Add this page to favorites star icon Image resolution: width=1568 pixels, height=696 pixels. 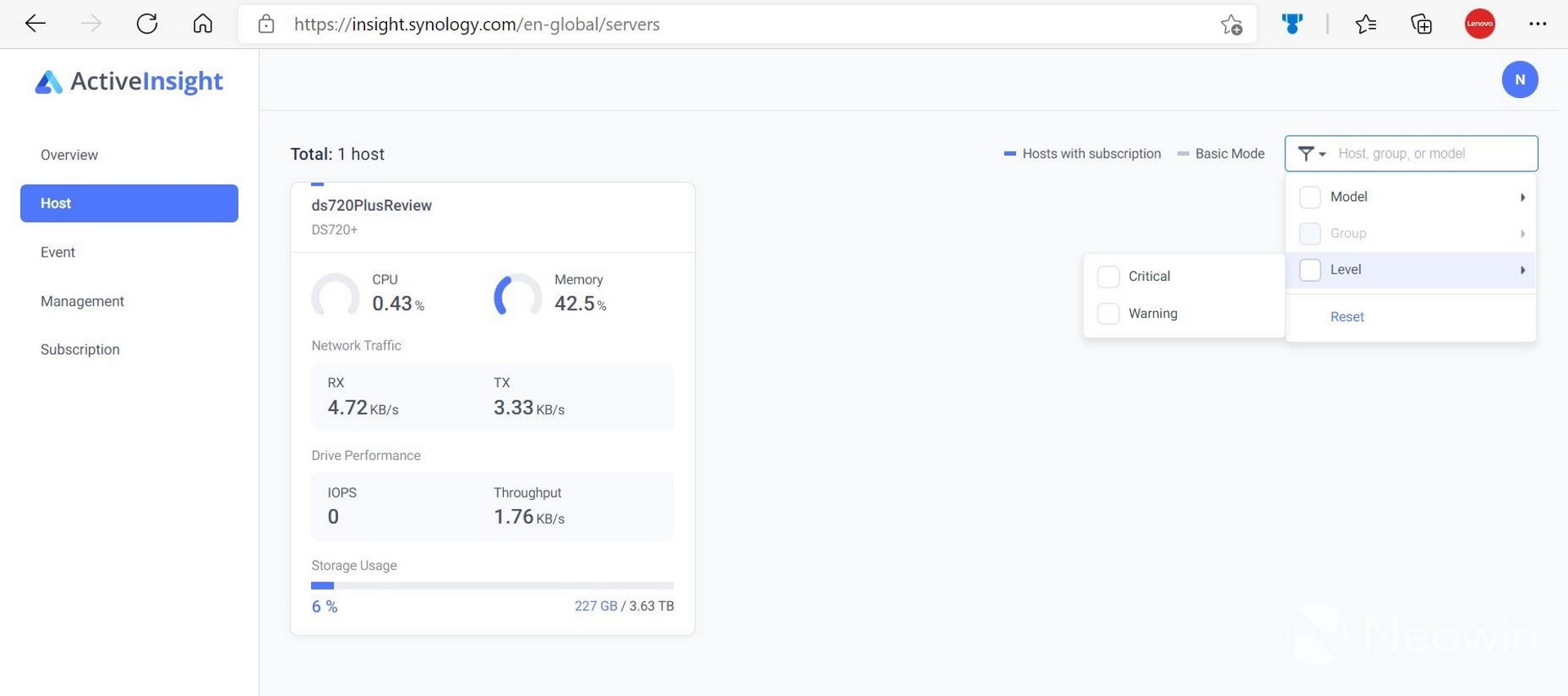tap(1232, 25)
